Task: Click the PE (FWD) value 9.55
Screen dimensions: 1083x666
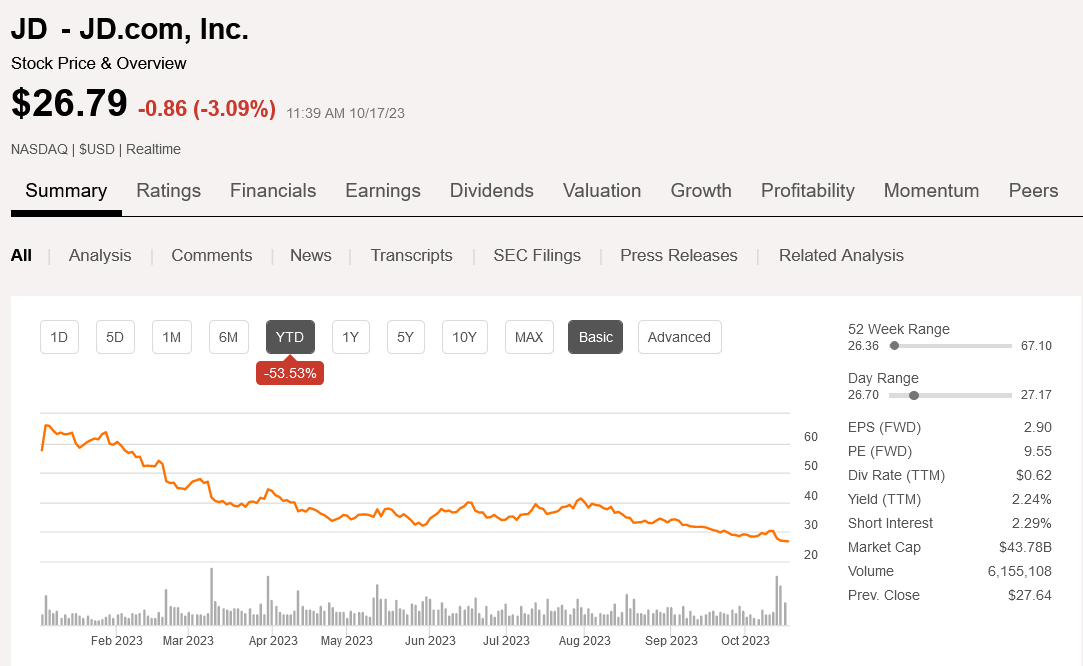Action: click(1037, 451)
